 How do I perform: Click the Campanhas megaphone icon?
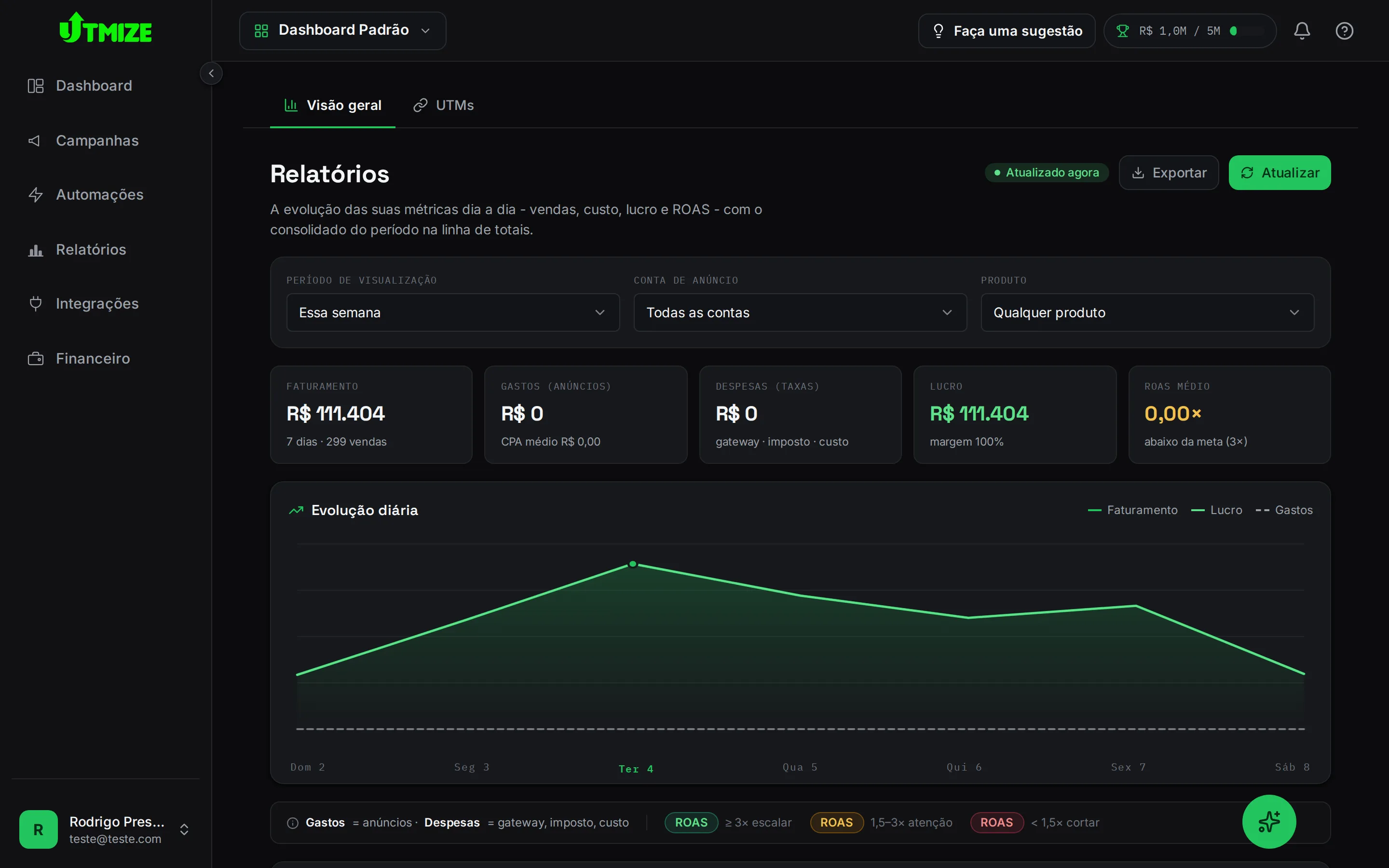click(x=35, y=141)
